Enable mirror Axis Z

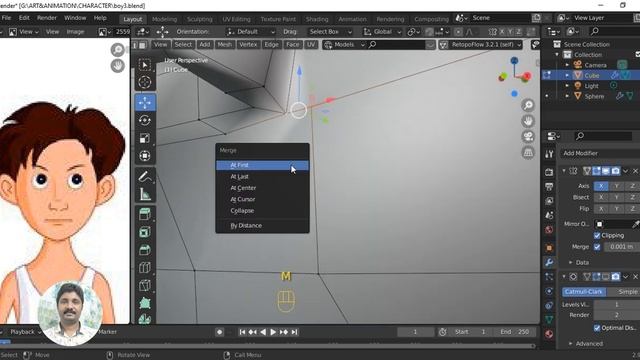point(632,186)
